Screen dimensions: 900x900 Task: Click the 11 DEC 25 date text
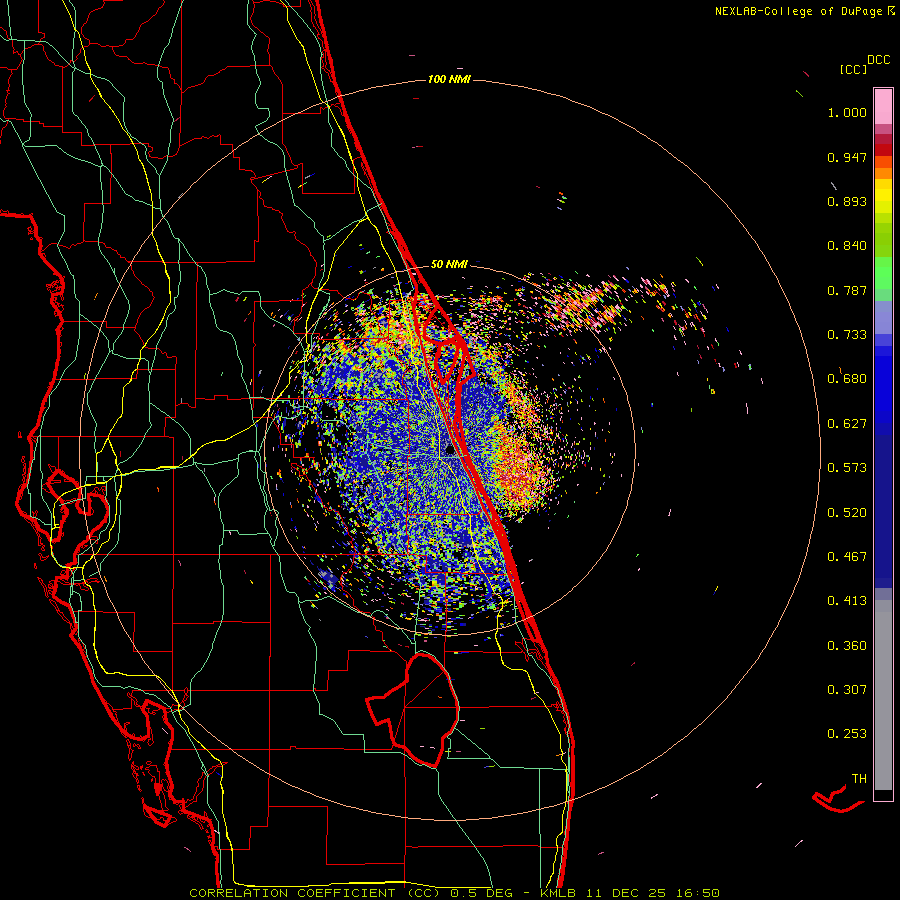[x=626, y=893]
